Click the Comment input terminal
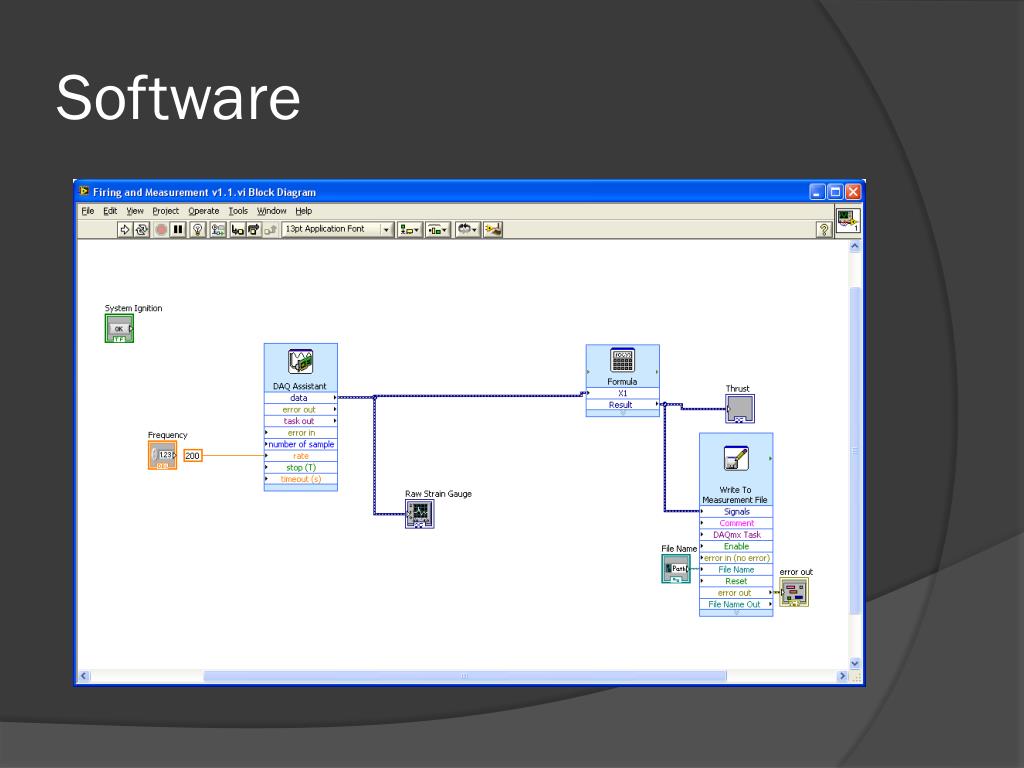 tap(736, 523)
